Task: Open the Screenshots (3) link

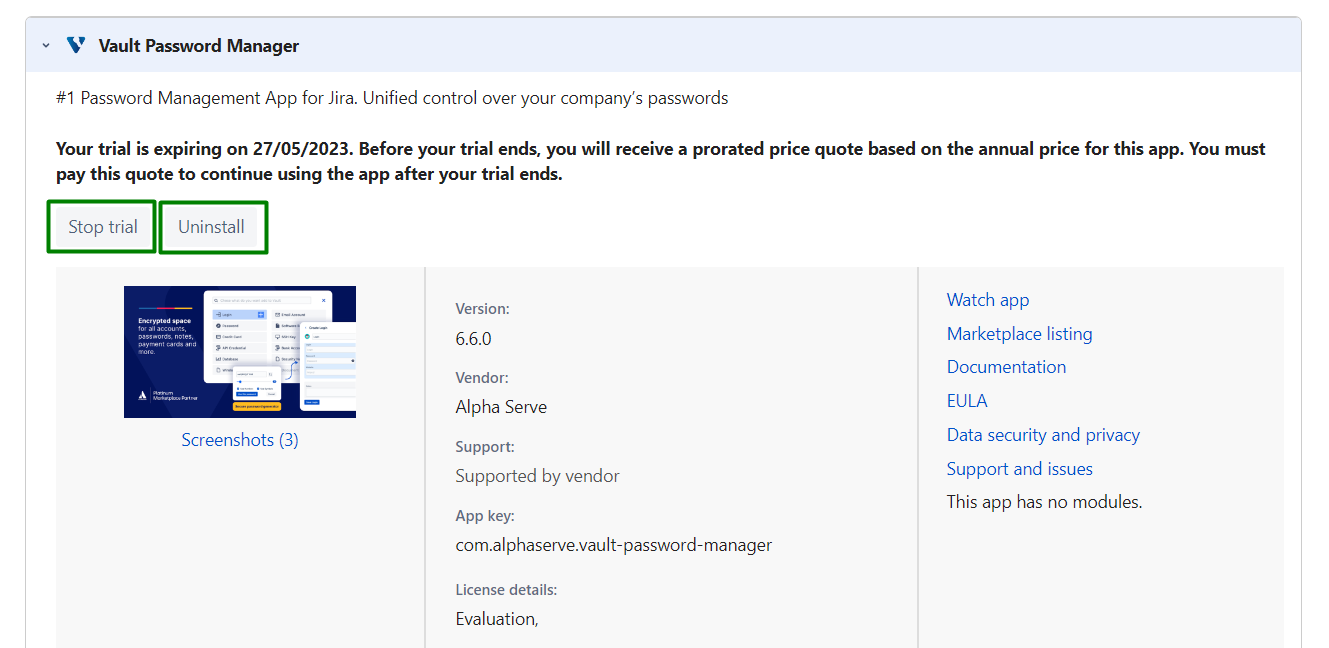Action: pyautogui.click(x=240, y=440)
